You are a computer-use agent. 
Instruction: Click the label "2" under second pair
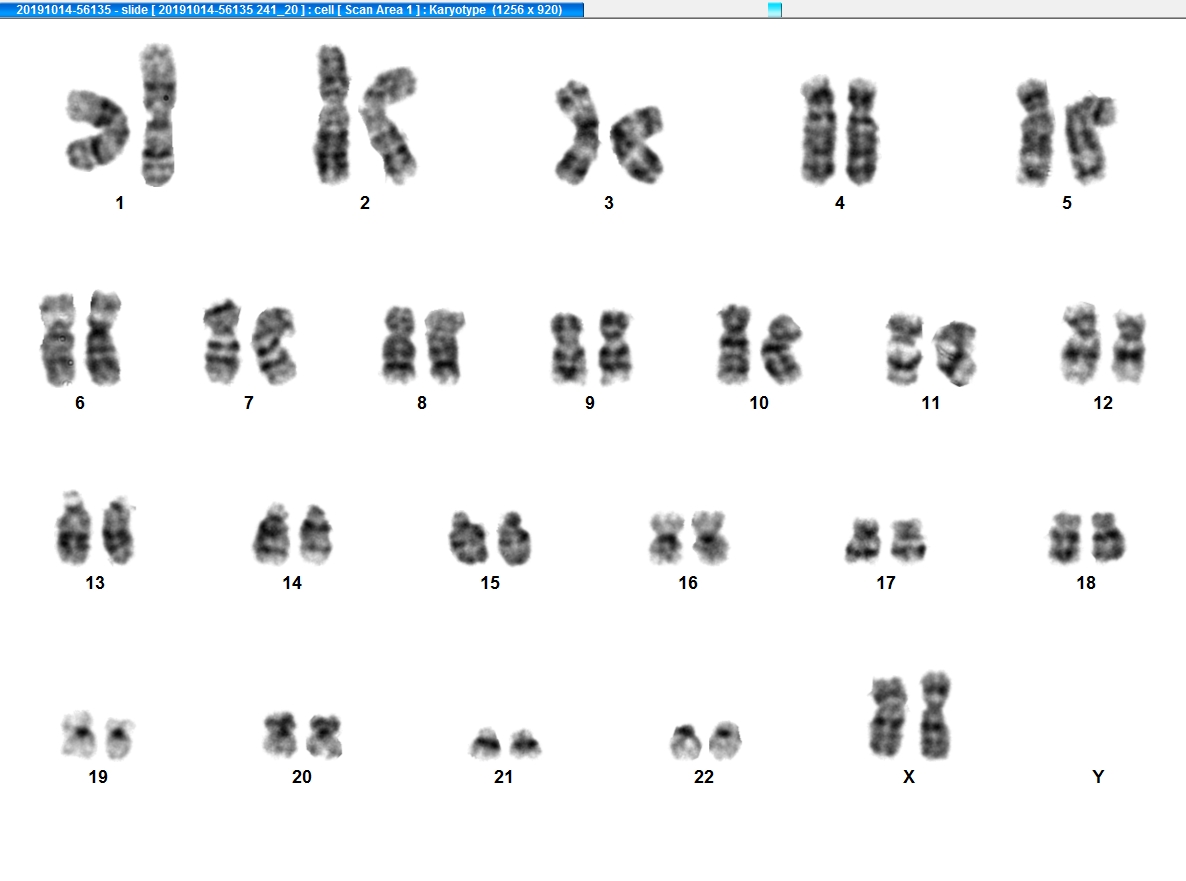[365, 203]
